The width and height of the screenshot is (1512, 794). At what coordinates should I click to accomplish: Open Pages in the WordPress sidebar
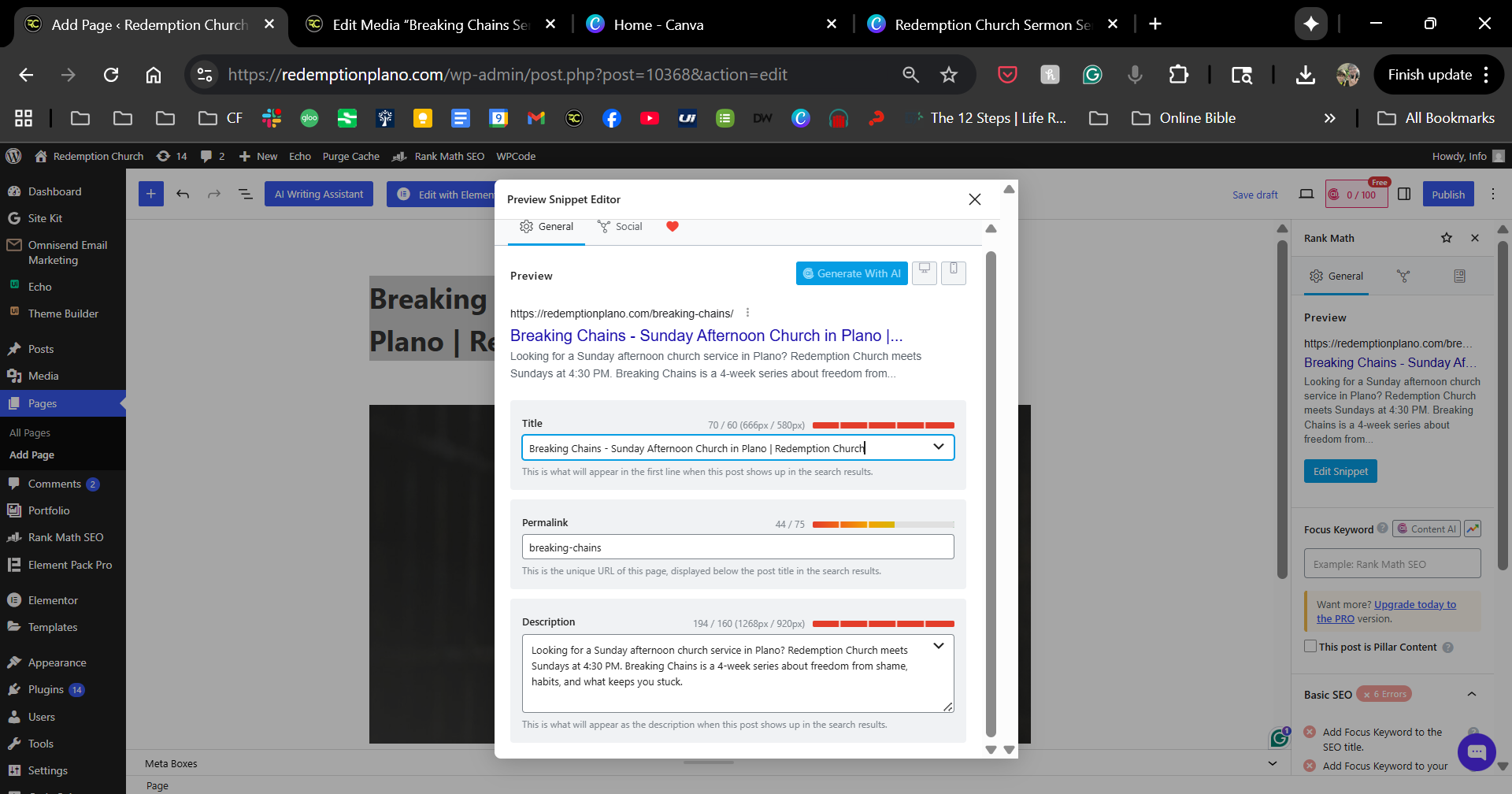[x=43, y=403]
